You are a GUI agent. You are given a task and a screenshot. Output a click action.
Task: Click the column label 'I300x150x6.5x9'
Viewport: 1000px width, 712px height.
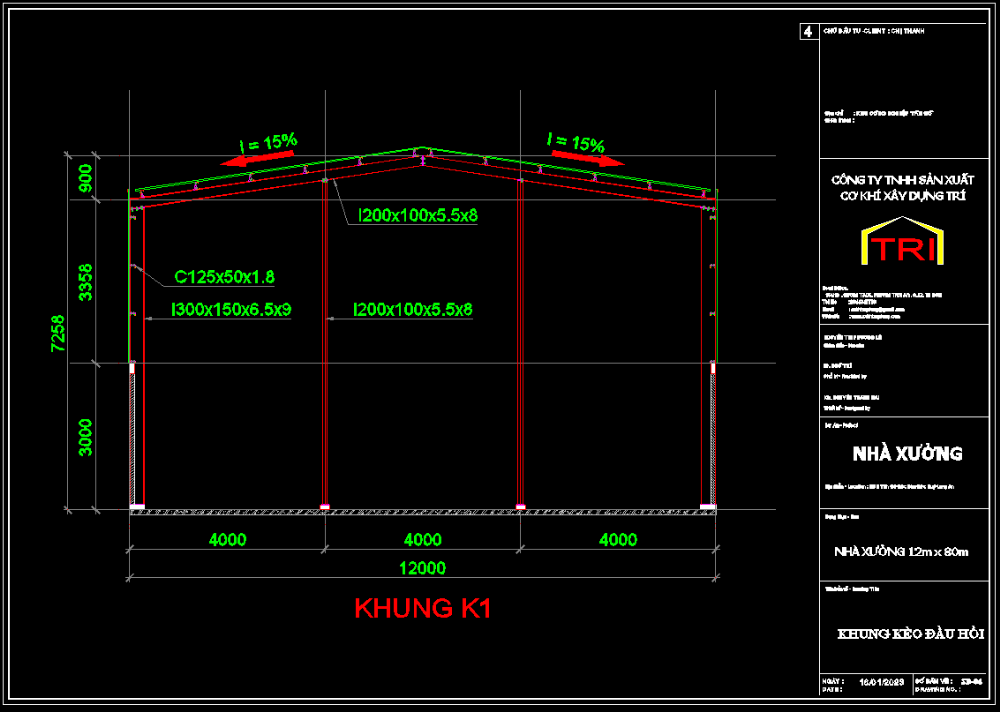click(232, 310)
